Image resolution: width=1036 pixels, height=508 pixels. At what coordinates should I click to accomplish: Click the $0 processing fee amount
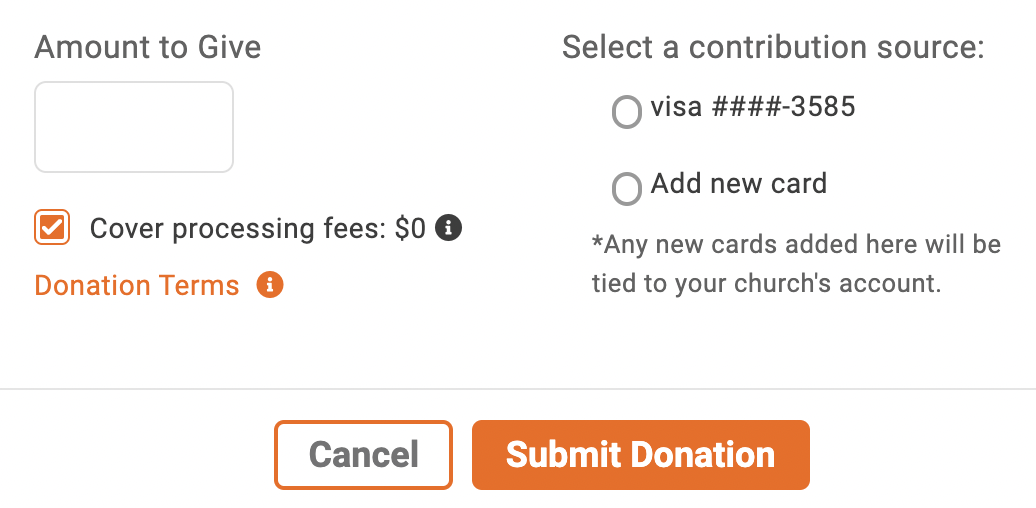coord(410,229)
